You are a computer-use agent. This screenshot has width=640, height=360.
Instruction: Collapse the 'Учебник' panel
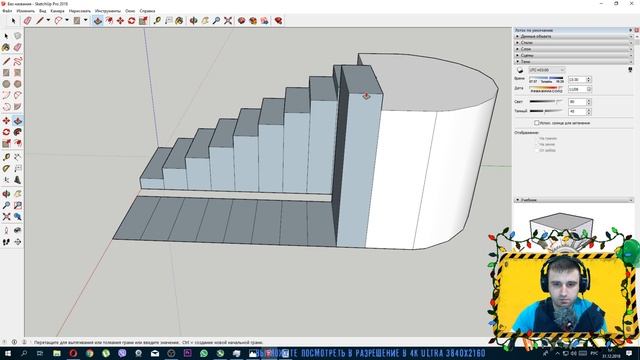pyautogui.click(x=573, y=200)
